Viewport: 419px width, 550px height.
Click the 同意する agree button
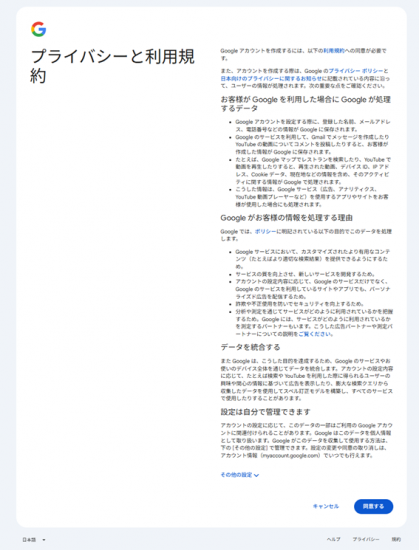[373, 507]
